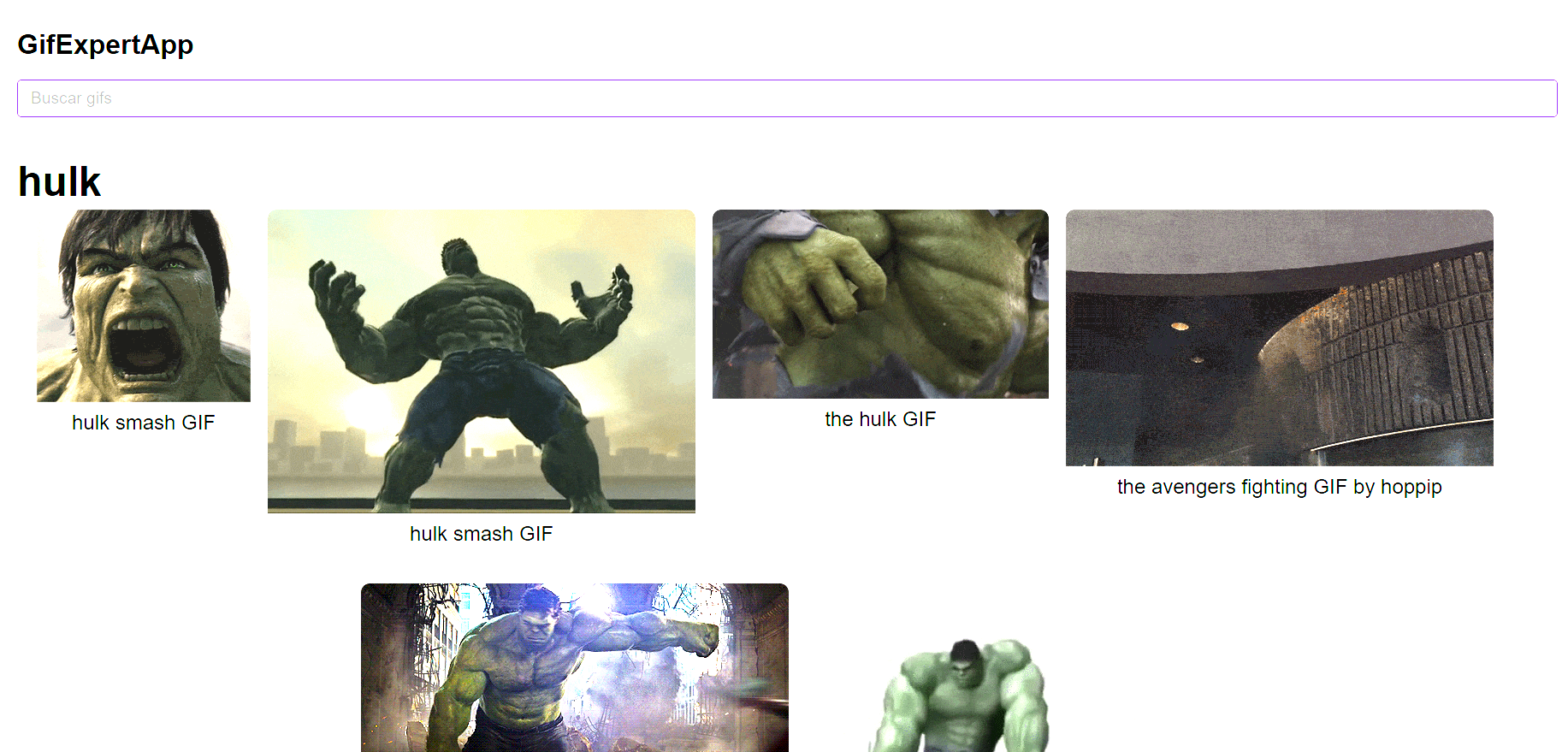Click hulk smash caption under skyline GIF
1568x752 pixels.
click(x=481, y=534)
